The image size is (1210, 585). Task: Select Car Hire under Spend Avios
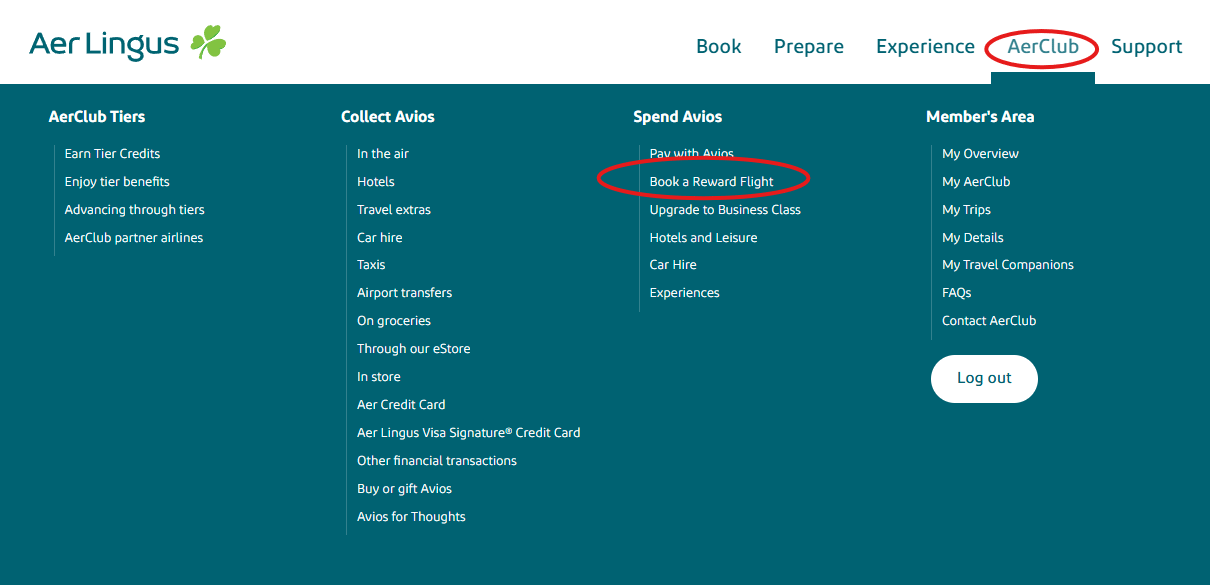(x=673, y=265)
